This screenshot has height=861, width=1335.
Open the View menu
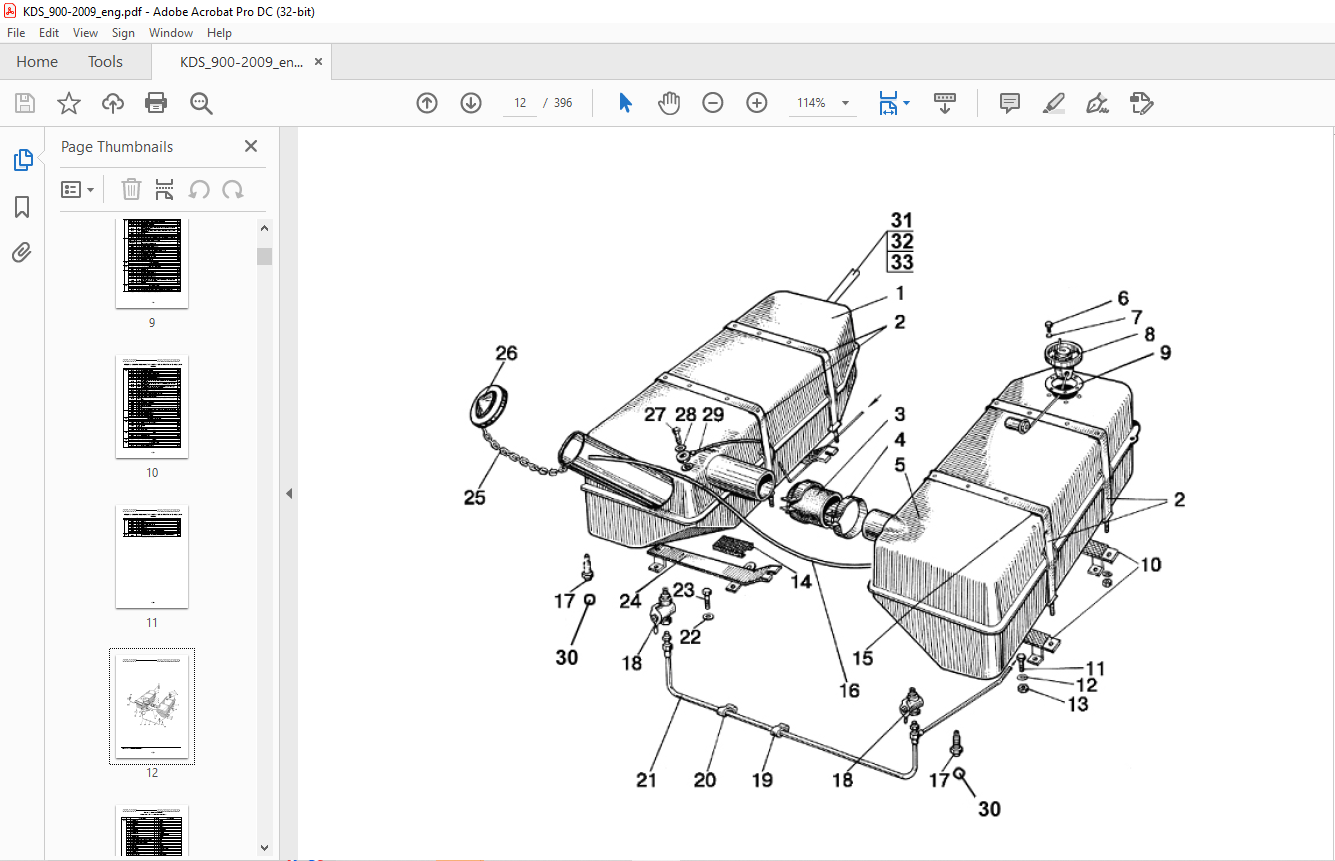pos(85,33)
